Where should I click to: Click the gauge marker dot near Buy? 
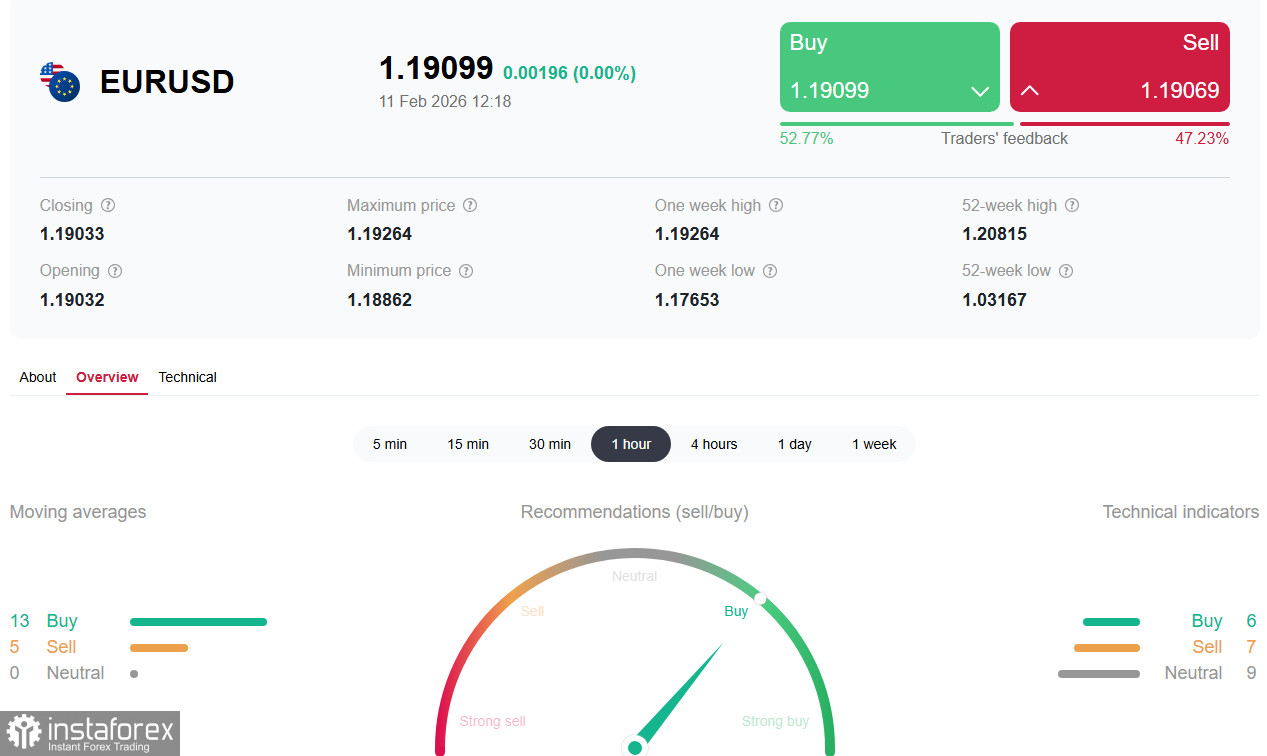point(760,599)
